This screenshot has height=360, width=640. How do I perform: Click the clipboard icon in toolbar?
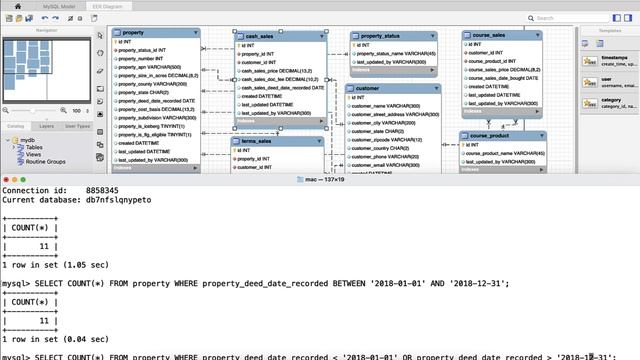click(94, 18)
